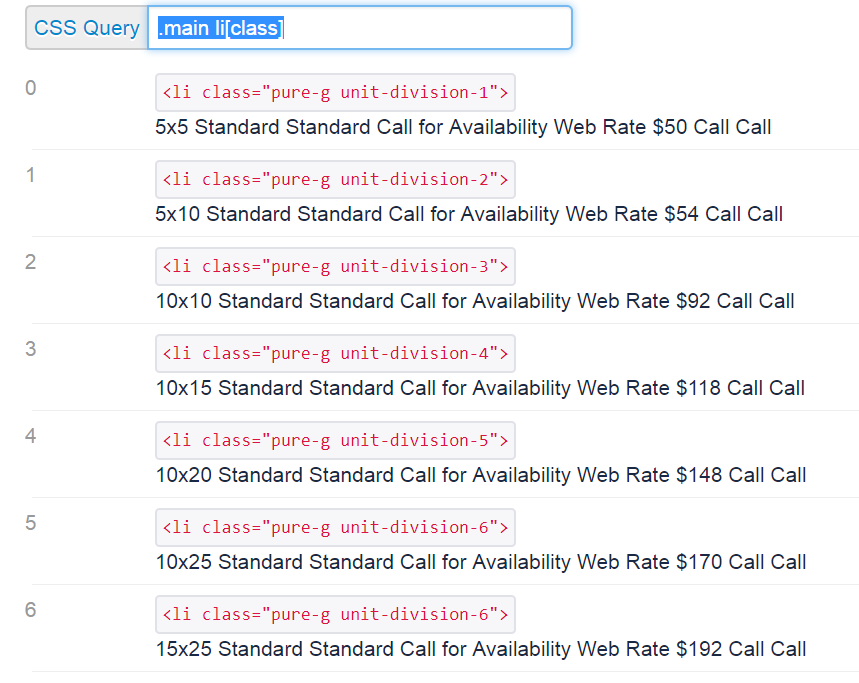Click the 5x10 Standard $54 result text

coord(469,214)
